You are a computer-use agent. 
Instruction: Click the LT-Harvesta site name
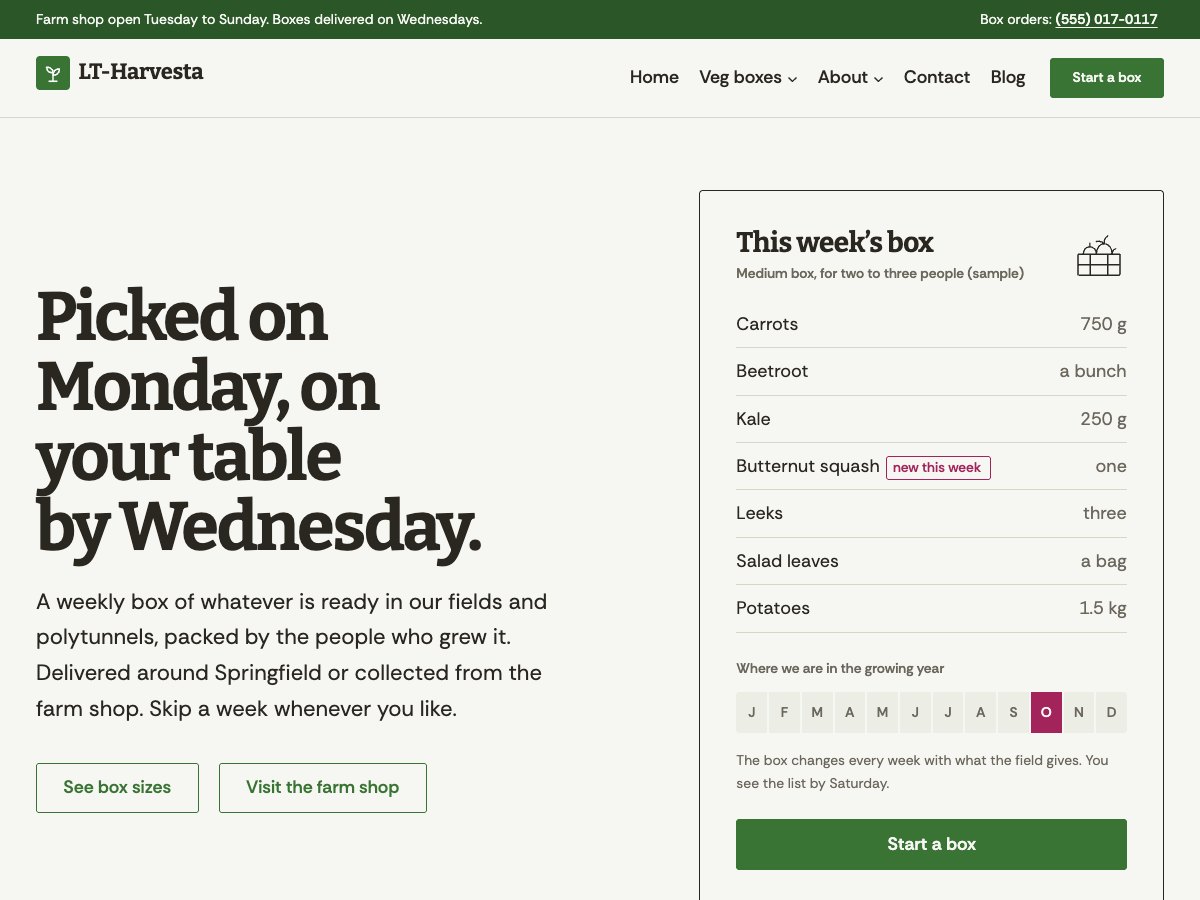[x=141, y=72]
